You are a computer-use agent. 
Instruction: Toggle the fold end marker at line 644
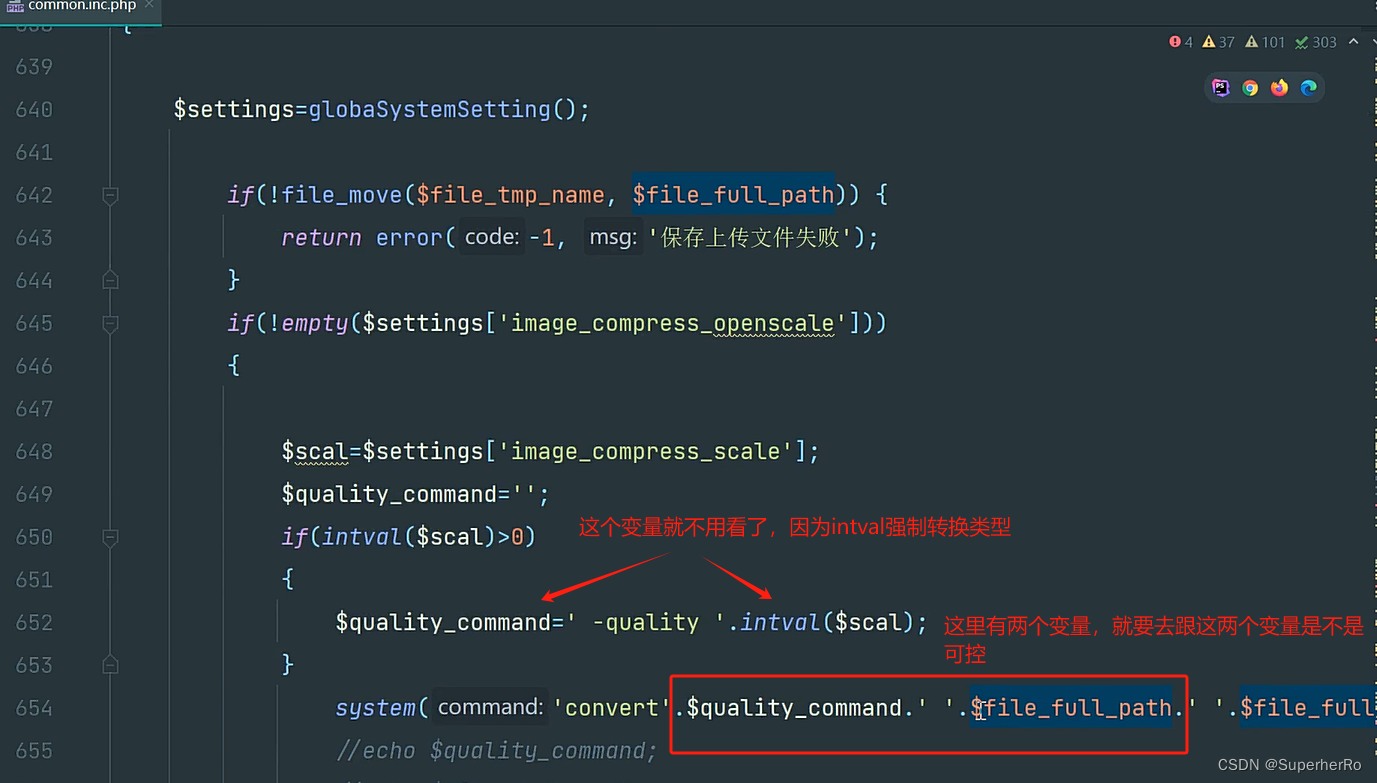click(x=111, y=280)
